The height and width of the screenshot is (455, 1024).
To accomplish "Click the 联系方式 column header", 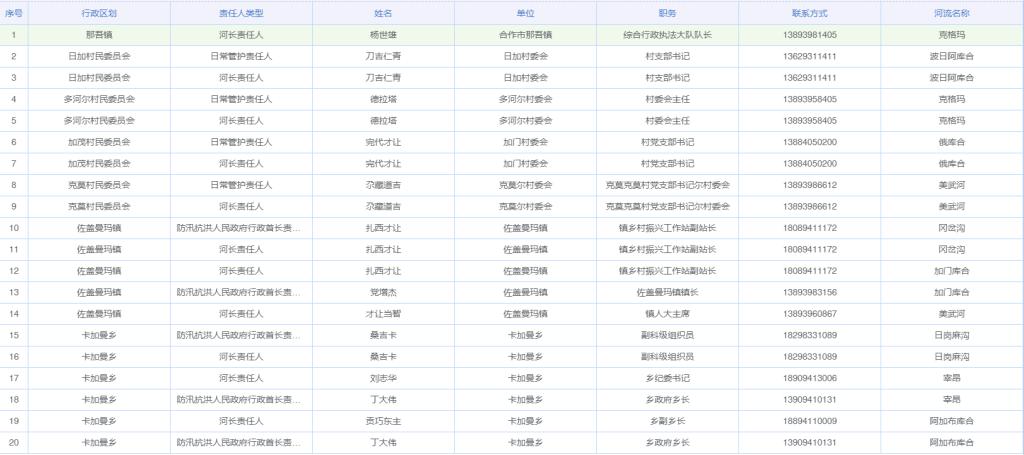I will 809,13.
